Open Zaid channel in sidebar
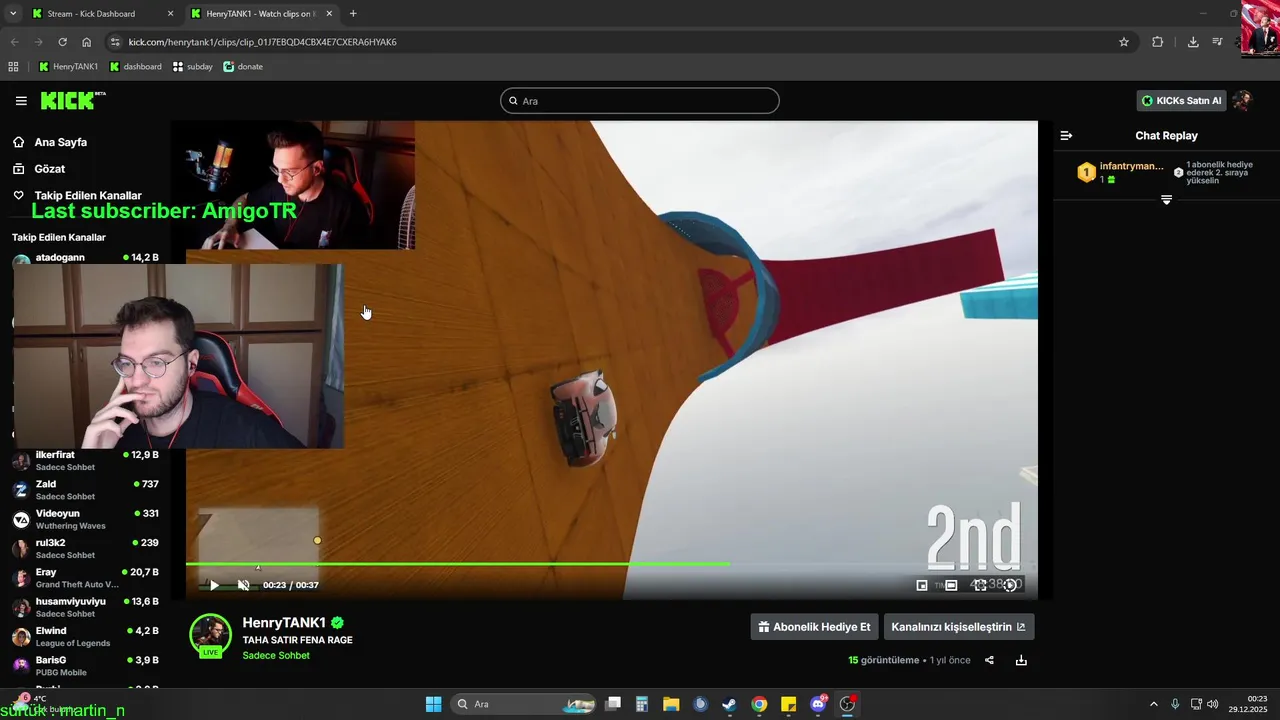This screenshot has width=1280, height=720. 85,490
